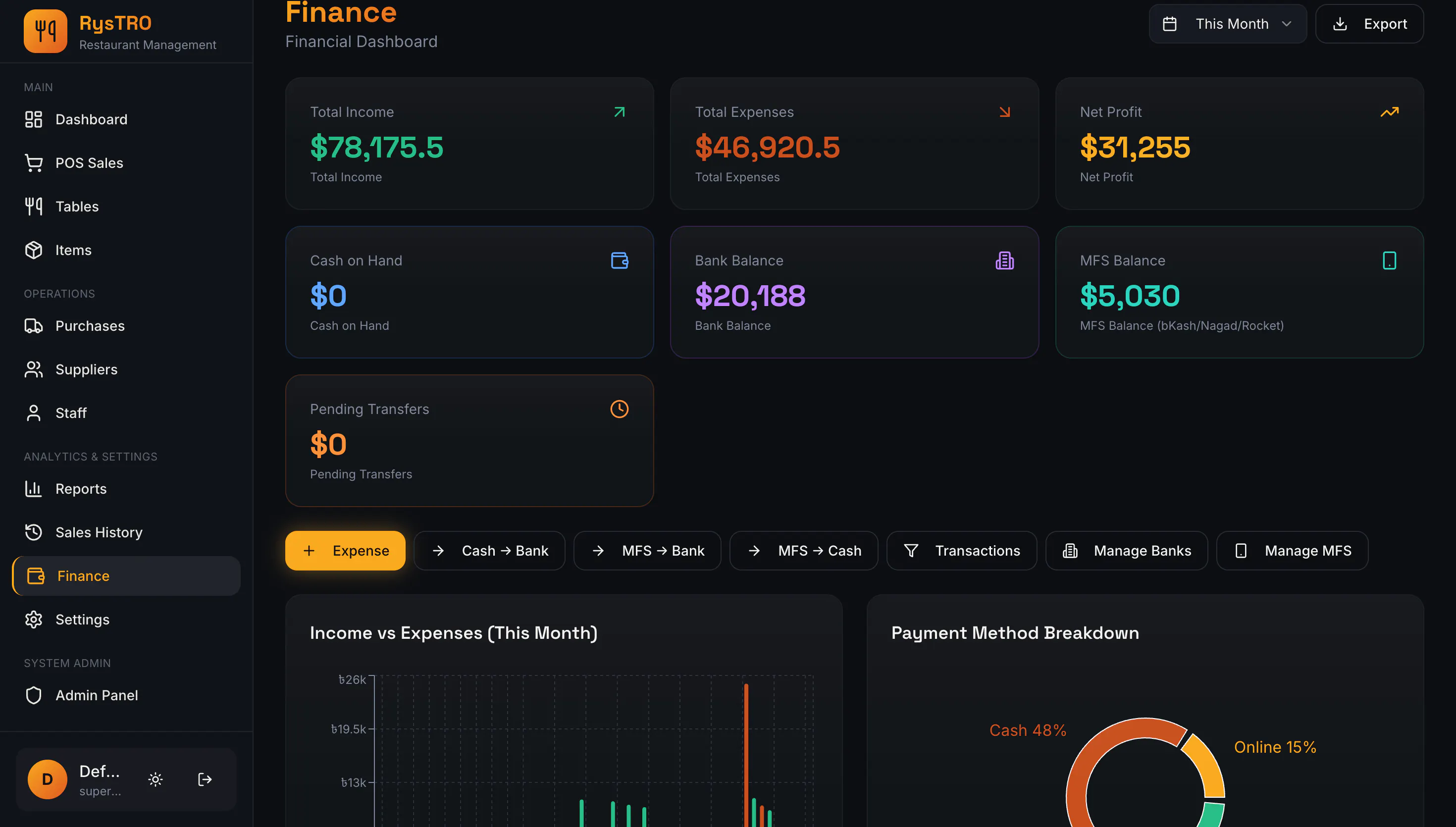Click the calendar icon in period selector
This screenshot has height=827, width=1456.
[1170, 24]
